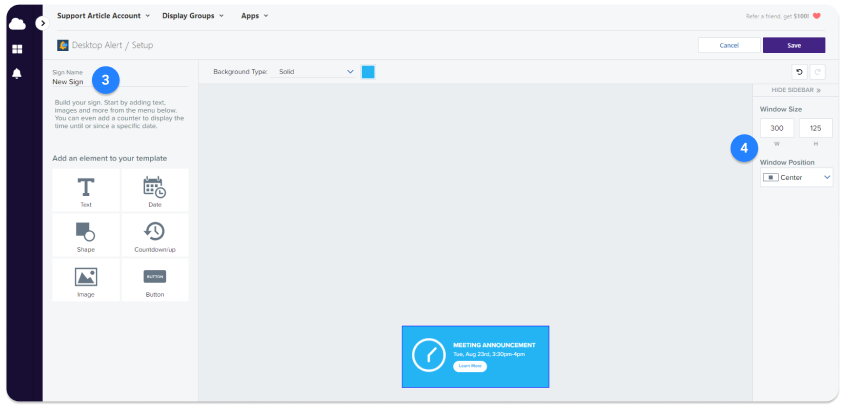Image resolution: width=849 pixels, height=411 pixels.
Task: Click the redo icon
Action: click(x=818, y=72)
